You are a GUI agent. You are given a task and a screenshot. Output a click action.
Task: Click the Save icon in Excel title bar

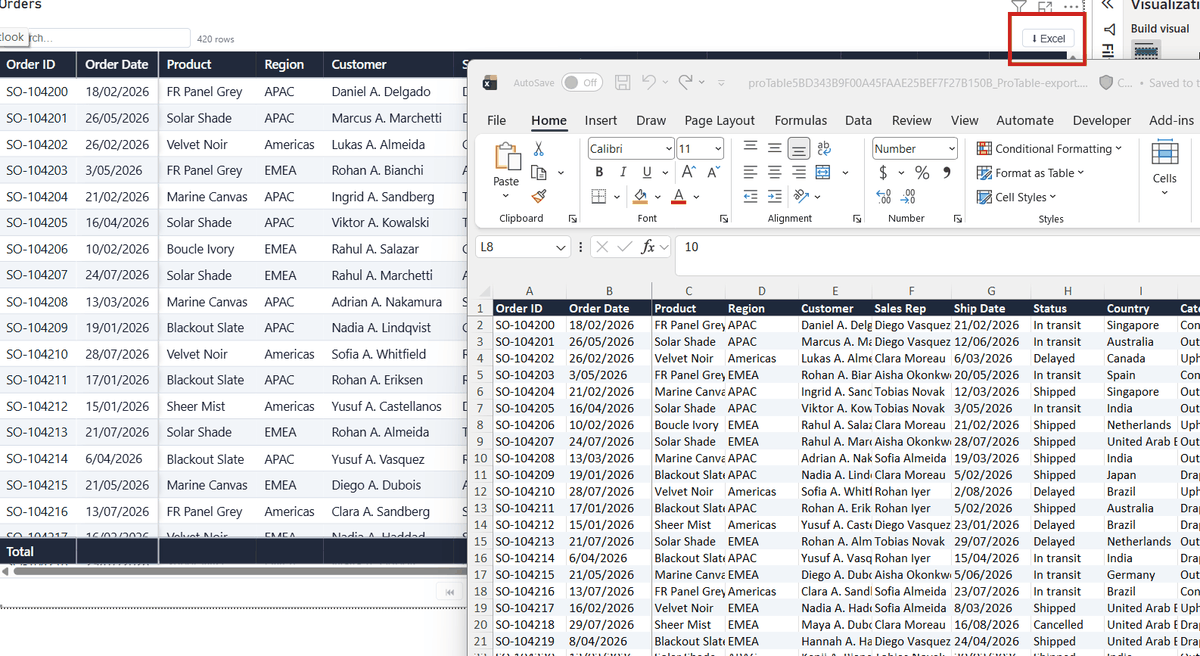tap(622, 82)
